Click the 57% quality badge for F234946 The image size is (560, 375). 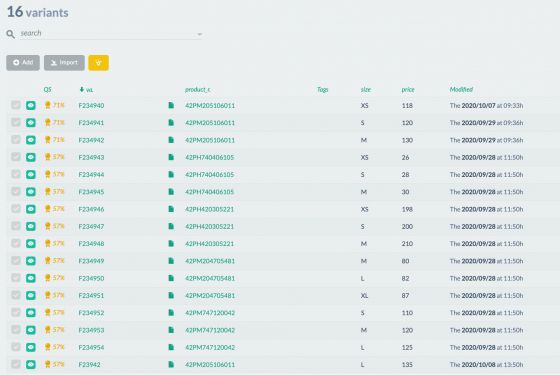(54, 209)
